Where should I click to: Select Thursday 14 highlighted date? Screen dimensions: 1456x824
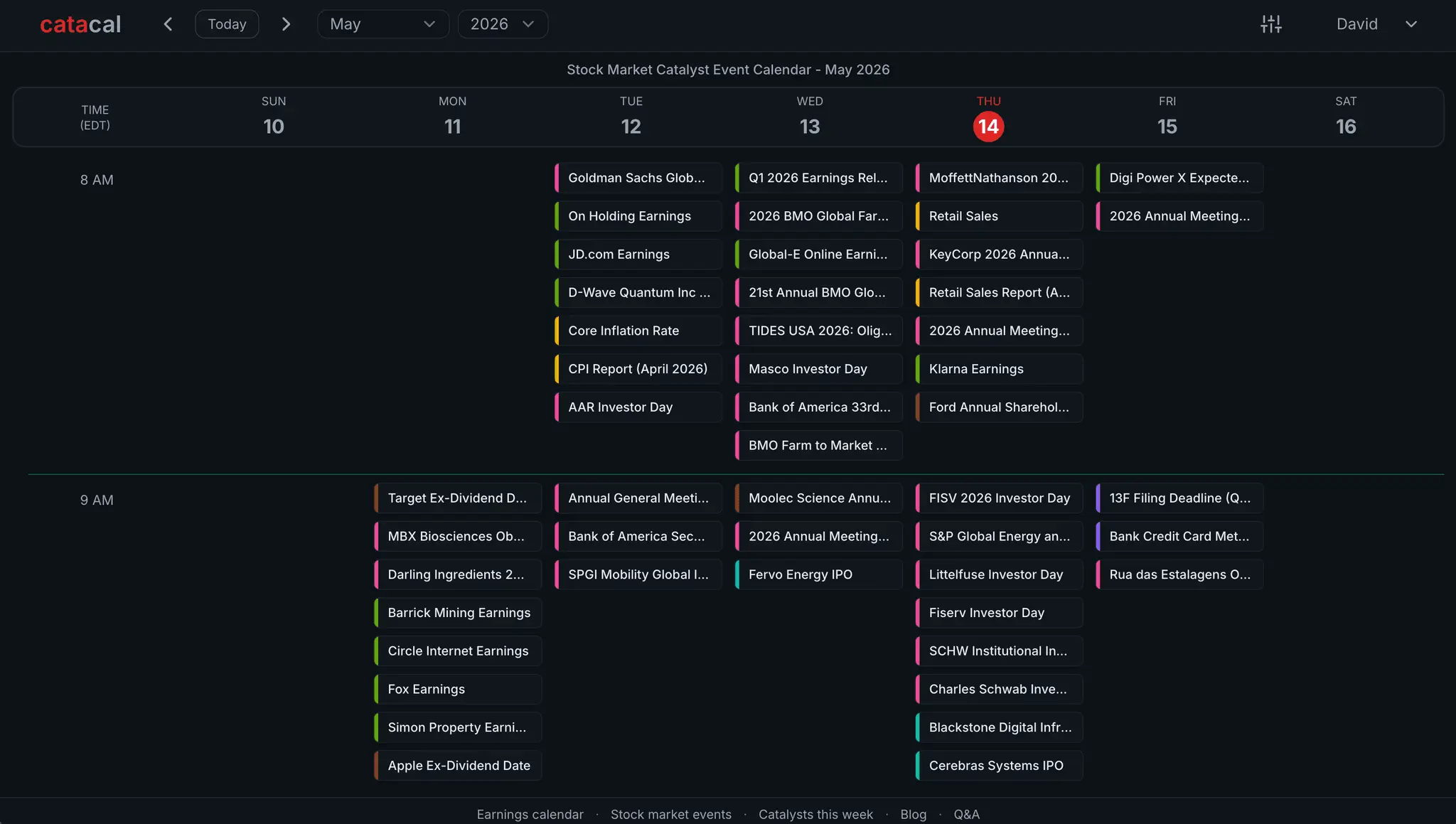click(x=988, y=127)
